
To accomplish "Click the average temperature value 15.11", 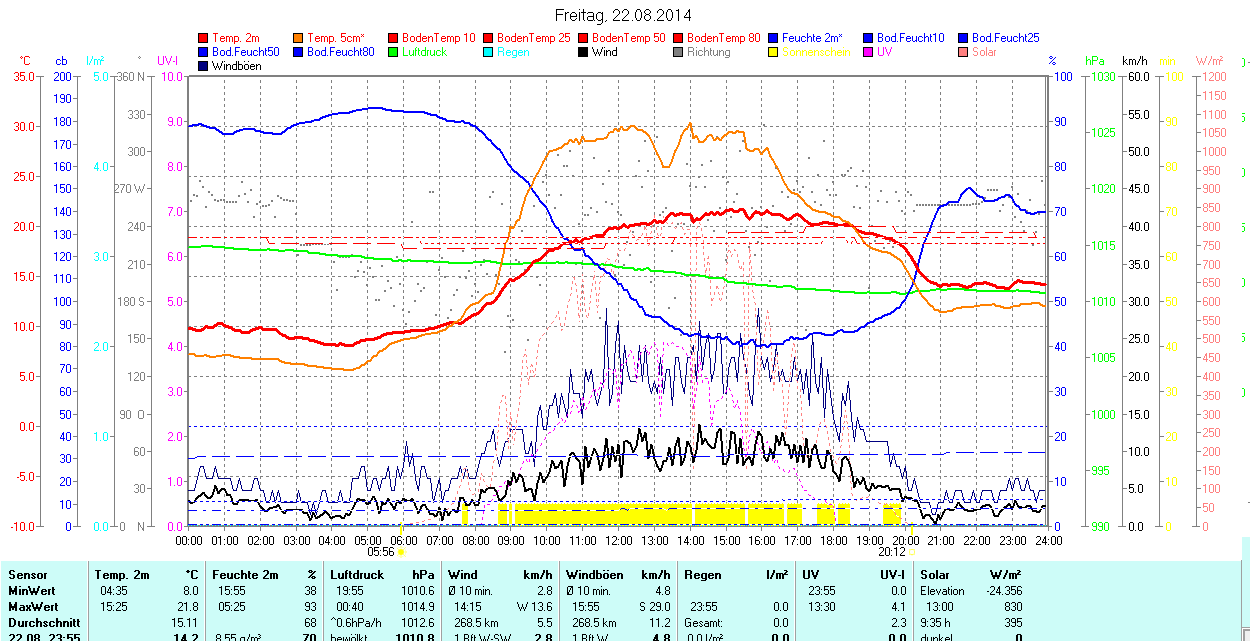I will [x=185, y=623].
